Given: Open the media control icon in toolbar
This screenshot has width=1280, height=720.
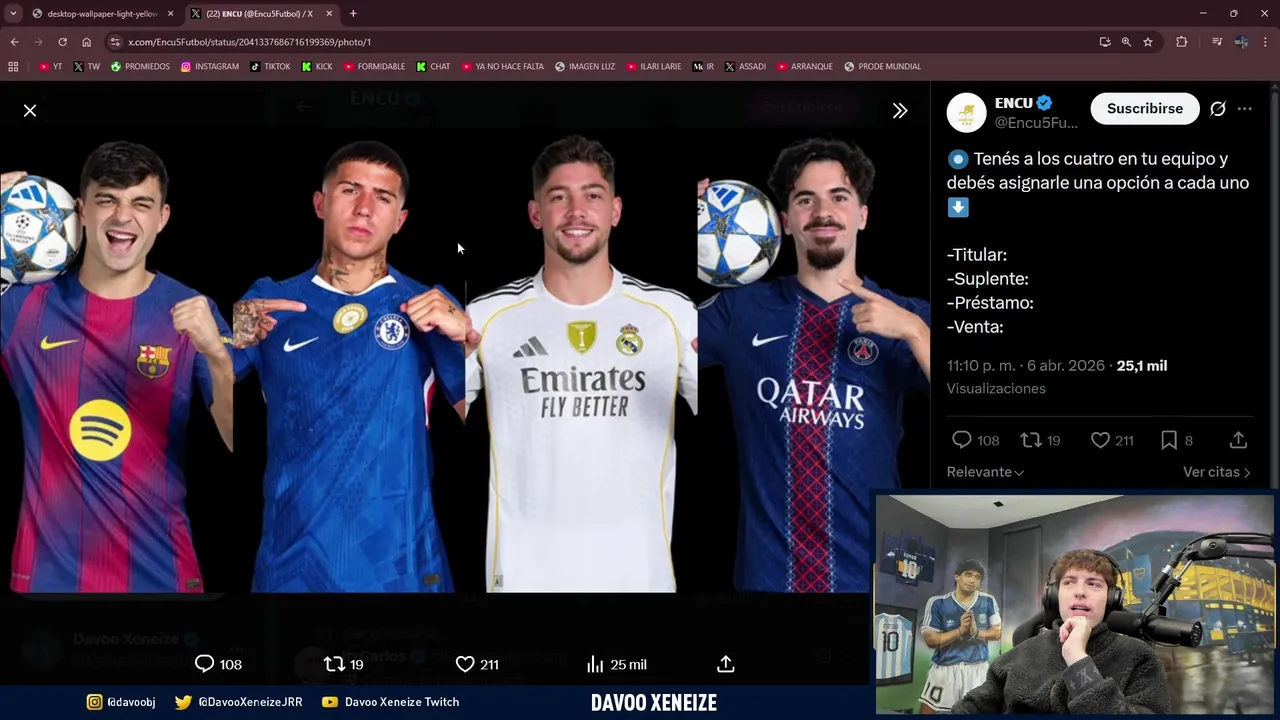Looking at the screenshot, I should pyautogui.click(x=1217, y=42).
